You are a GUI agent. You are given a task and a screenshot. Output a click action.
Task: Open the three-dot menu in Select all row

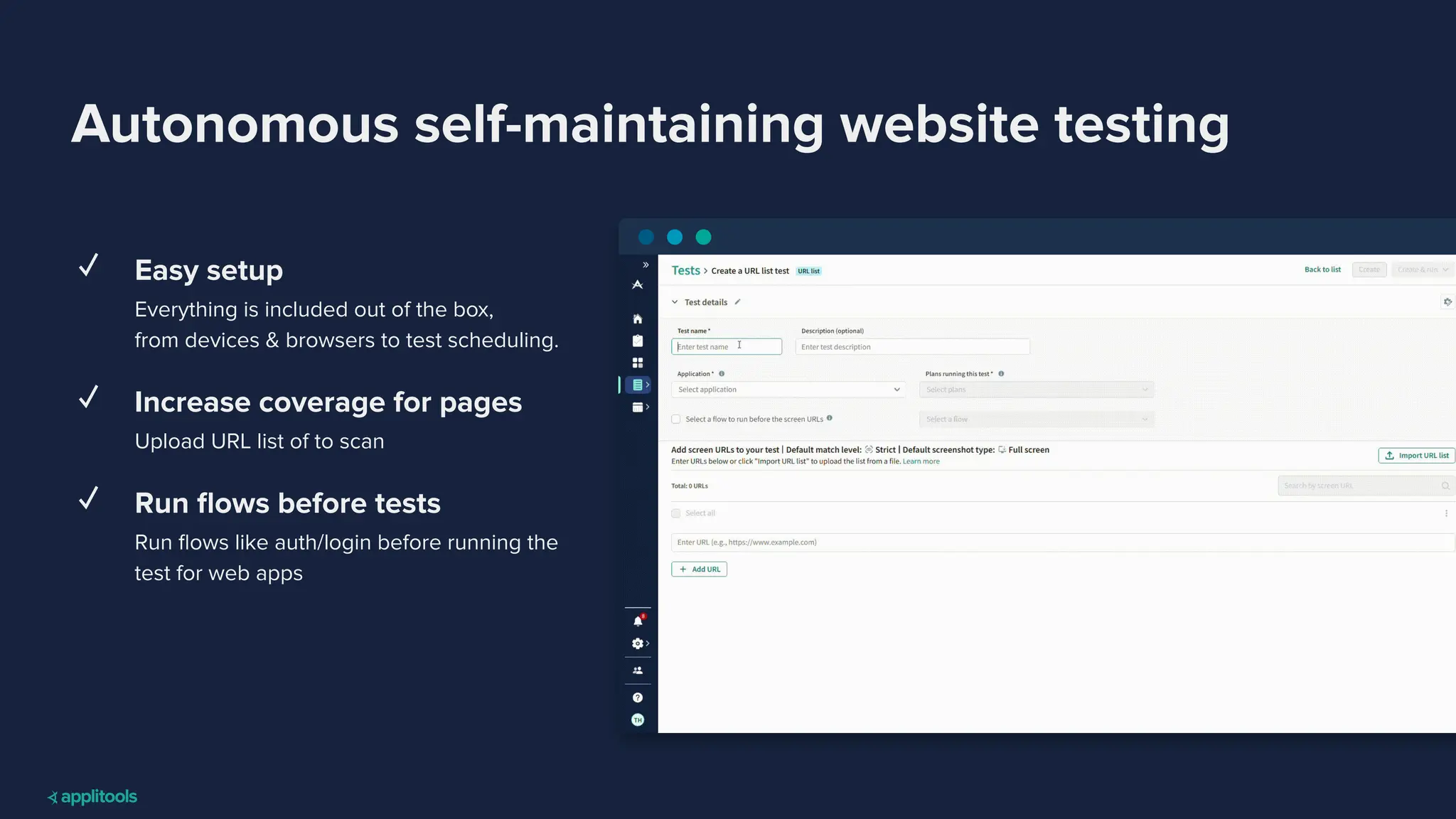point(1446,513)
